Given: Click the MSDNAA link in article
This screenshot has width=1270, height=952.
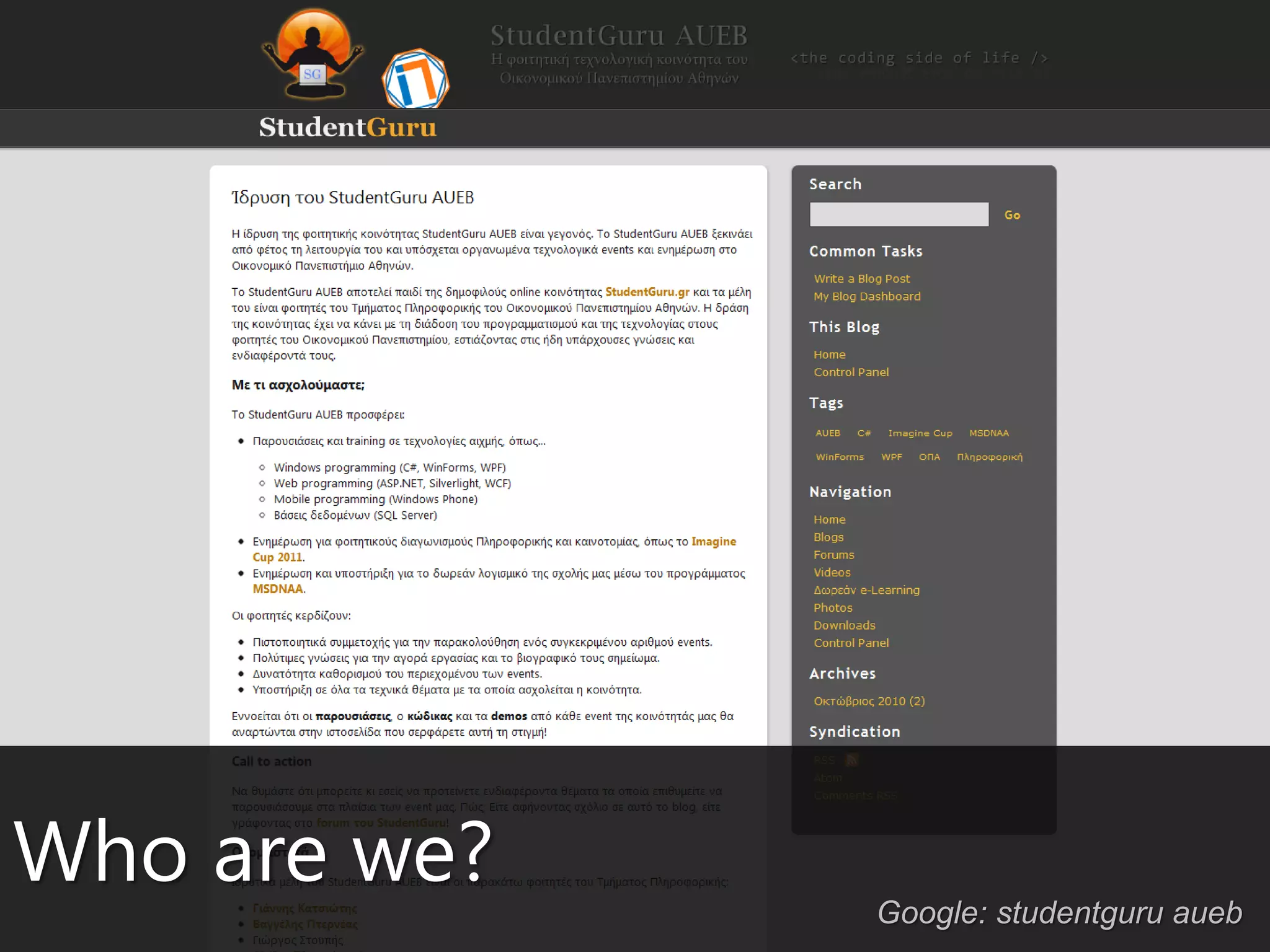Looking at the screenshot, I should pos(277,589).
